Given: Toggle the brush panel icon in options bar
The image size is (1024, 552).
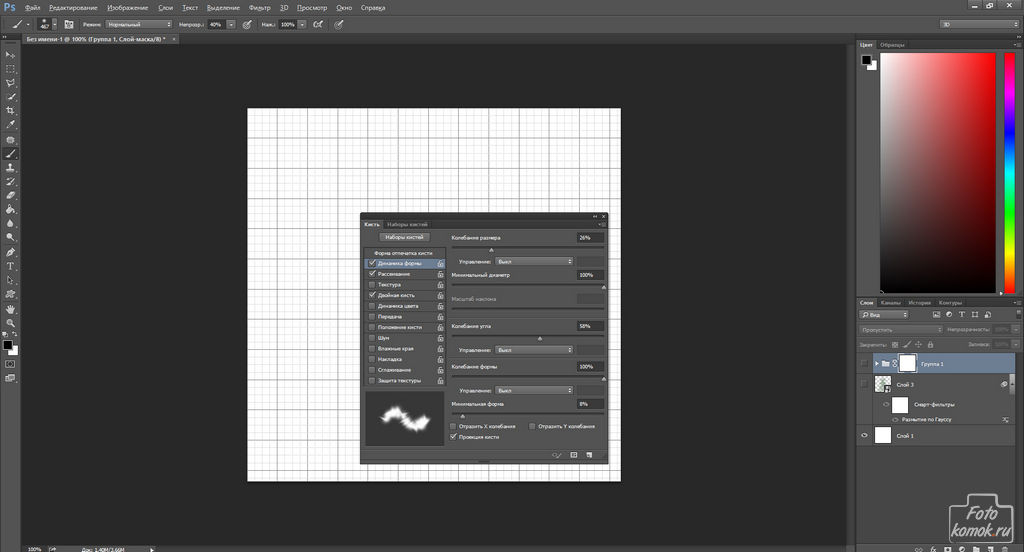Looking at the screenshot, I should pos(69,24).
